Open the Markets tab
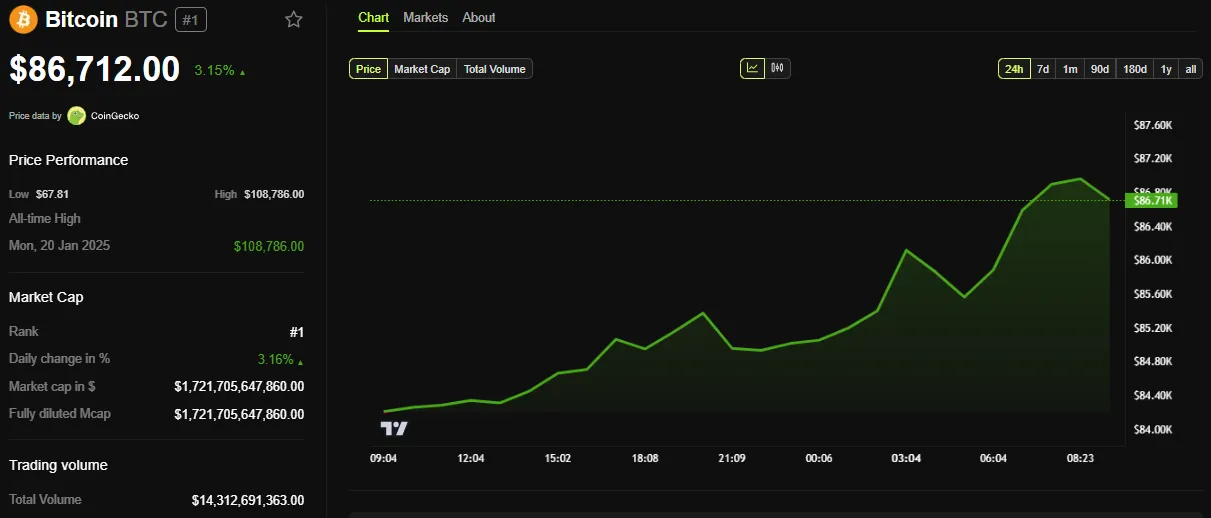The image size is (1211, 518). (x=426, y=18)
